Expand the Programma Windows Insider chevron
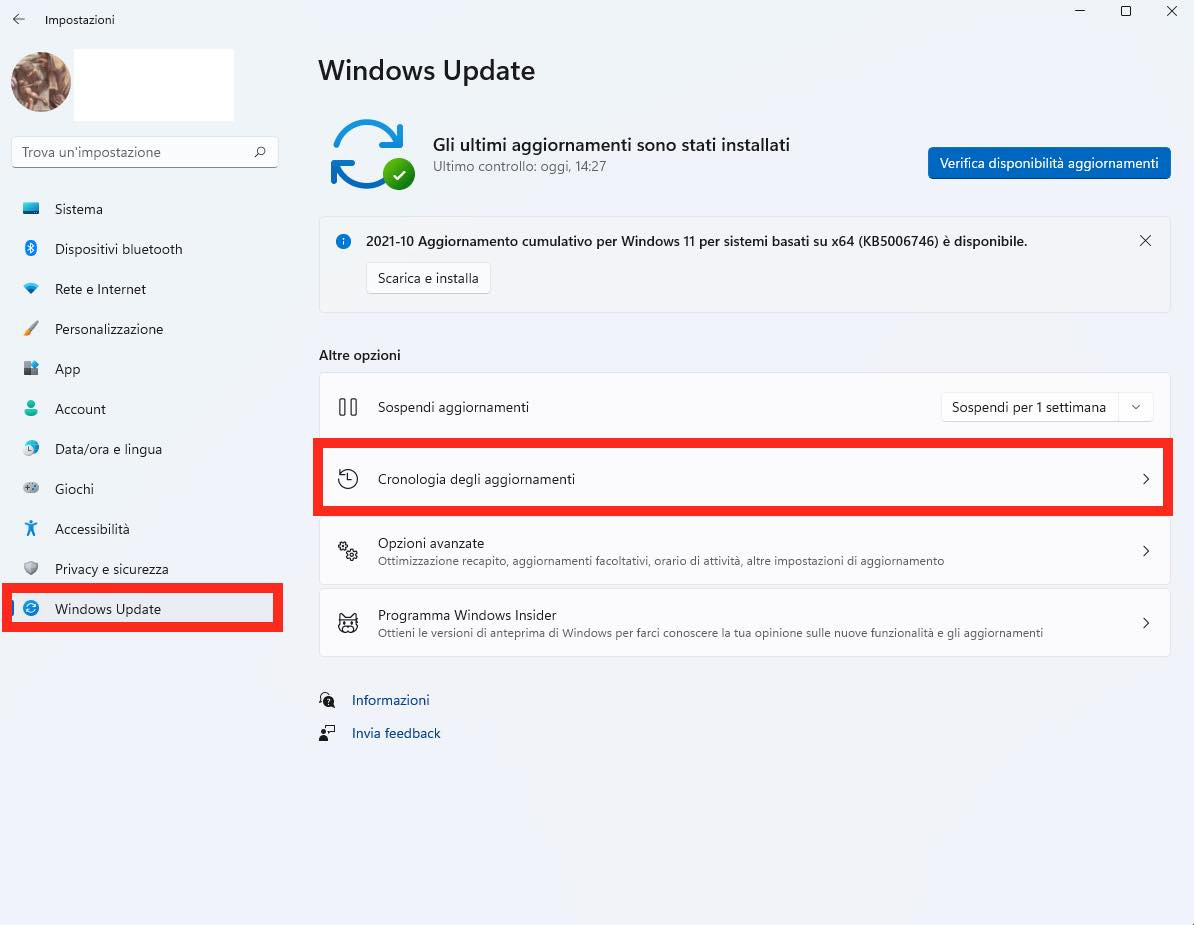1194x925 pixels. pos(1145,623)
